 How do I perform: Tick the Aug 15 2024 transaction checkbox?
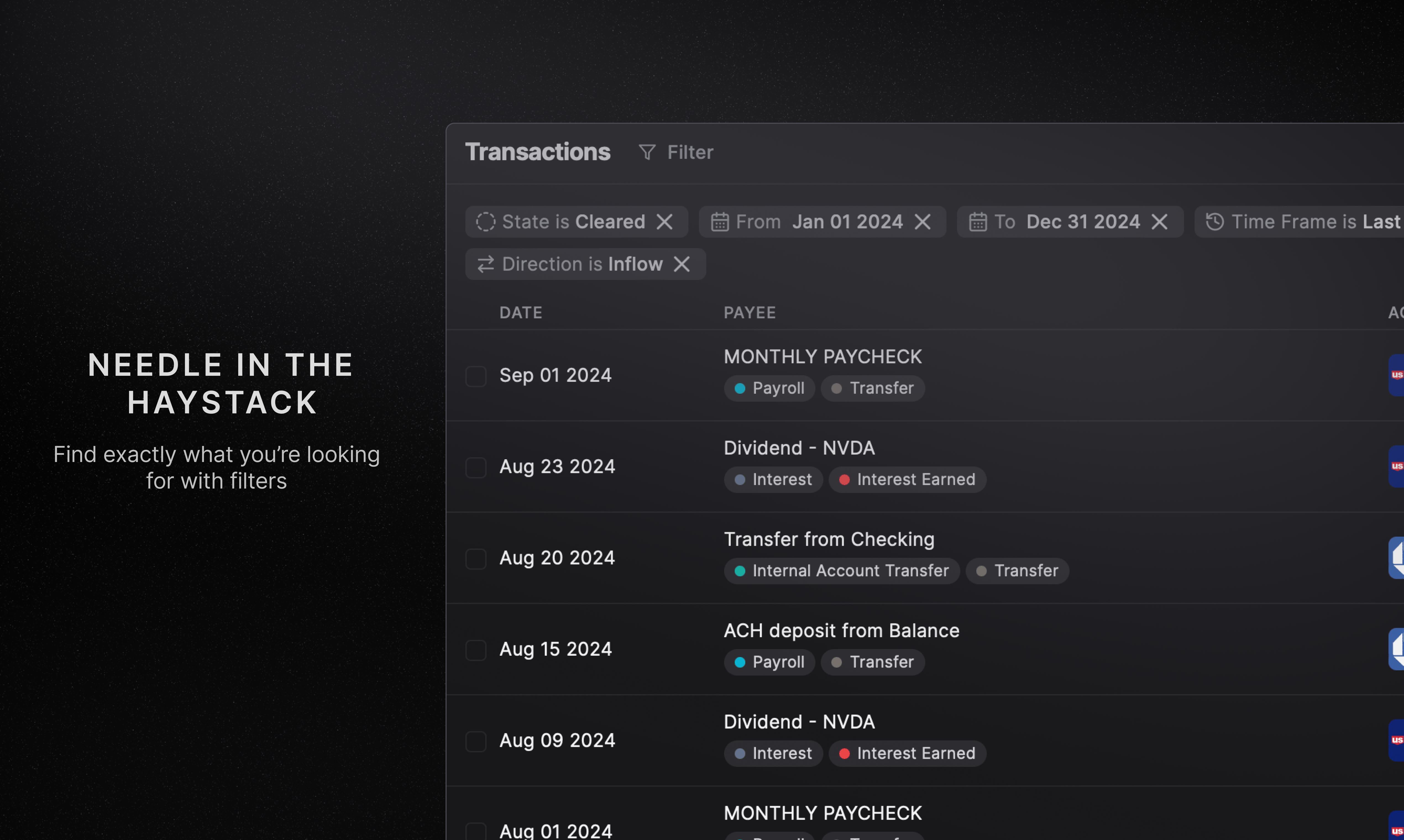pos(476,650)
